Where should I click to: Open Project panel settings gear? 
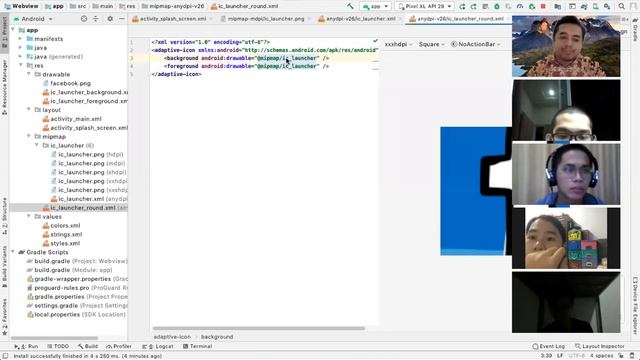click(110, 19)
